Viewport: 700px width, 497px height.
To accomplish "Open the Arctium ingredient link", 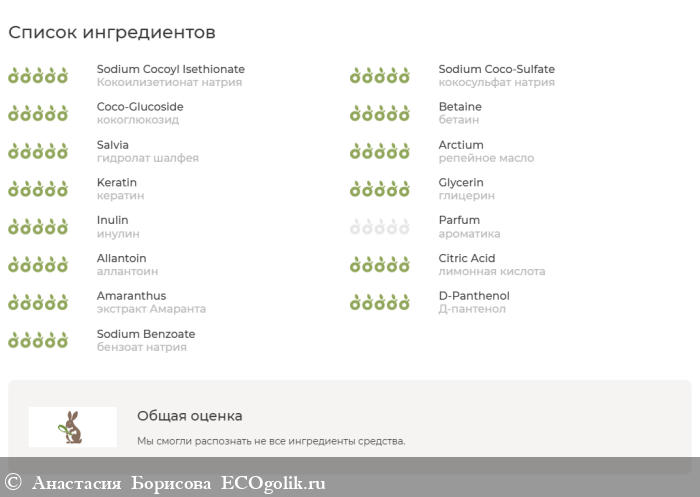I will click(x=460, y=145).
